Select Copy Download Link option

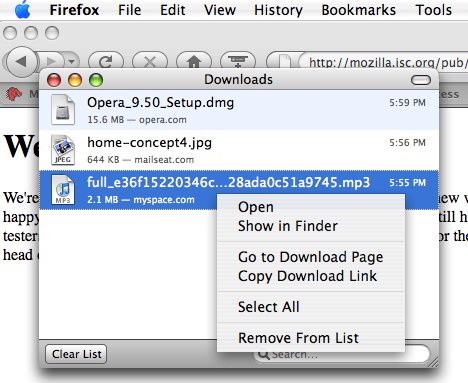(307, 276)
